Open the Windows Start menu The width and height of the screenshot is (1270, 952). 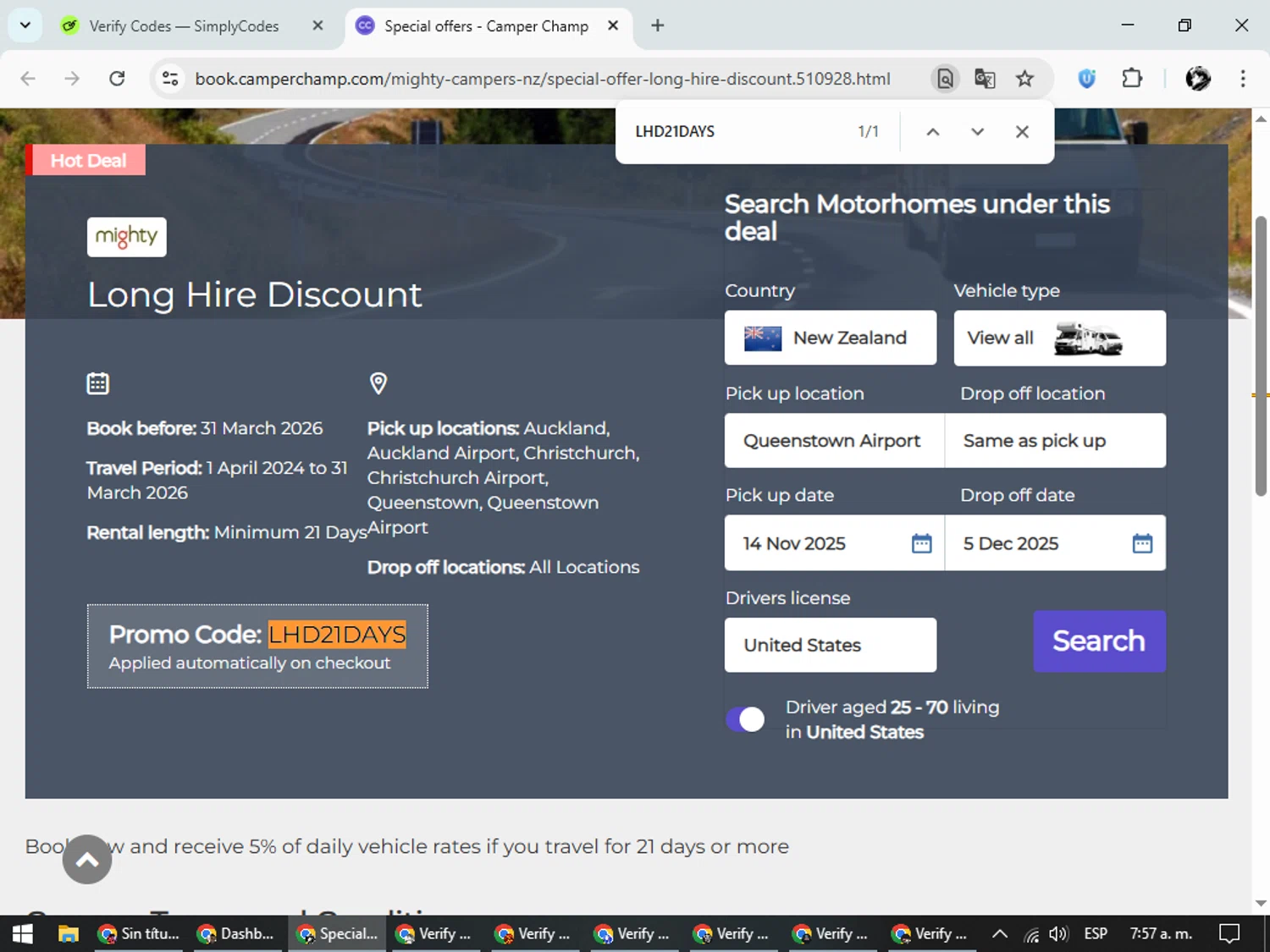click(23, 933)
